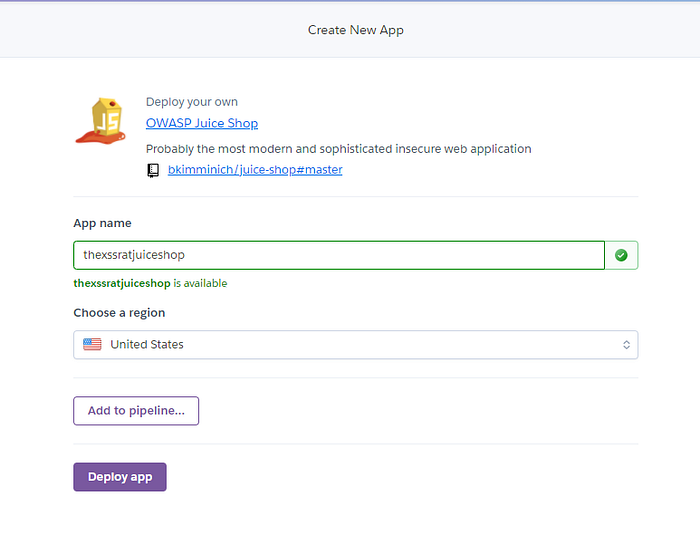The width and height of the screenshot is (700, 542).
Task: Click the 'Probably the most modern' description text
Action: (x=338, y=149)
